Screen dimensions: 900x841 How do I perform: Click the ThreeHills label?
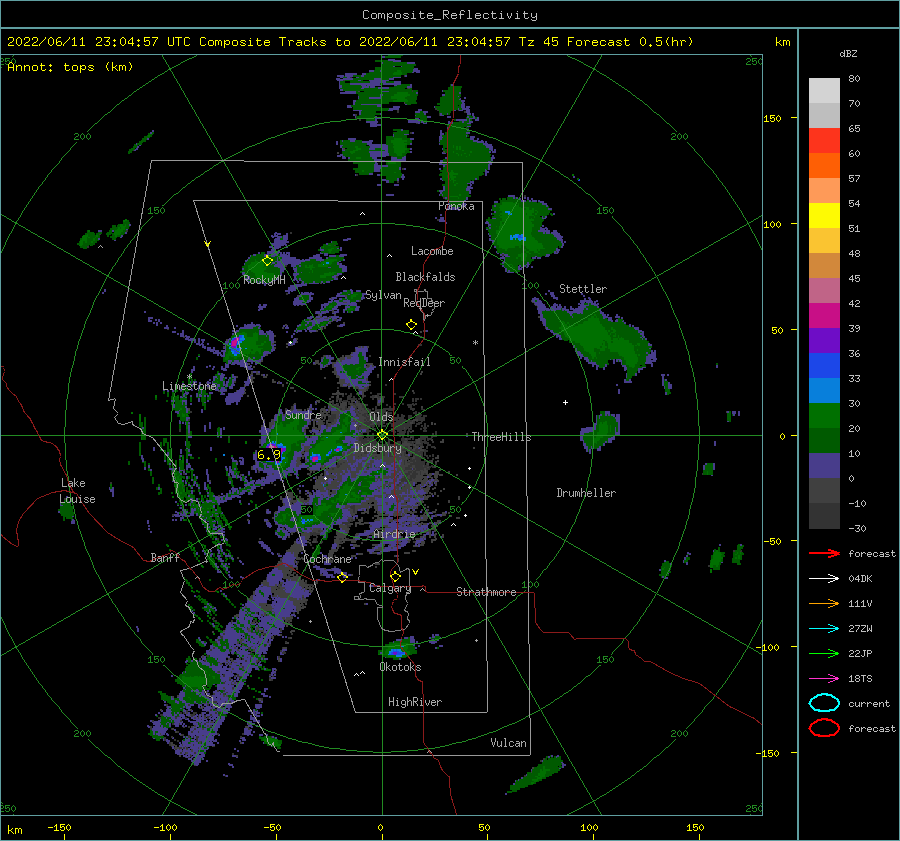pyautogui.click(x=502, y=437)
